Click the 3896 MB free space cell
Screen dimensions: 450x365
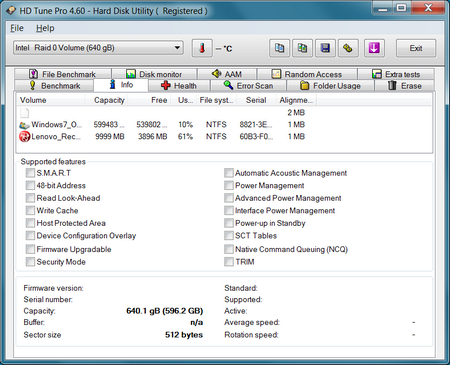pyautogui.click(x=153, y=137)
